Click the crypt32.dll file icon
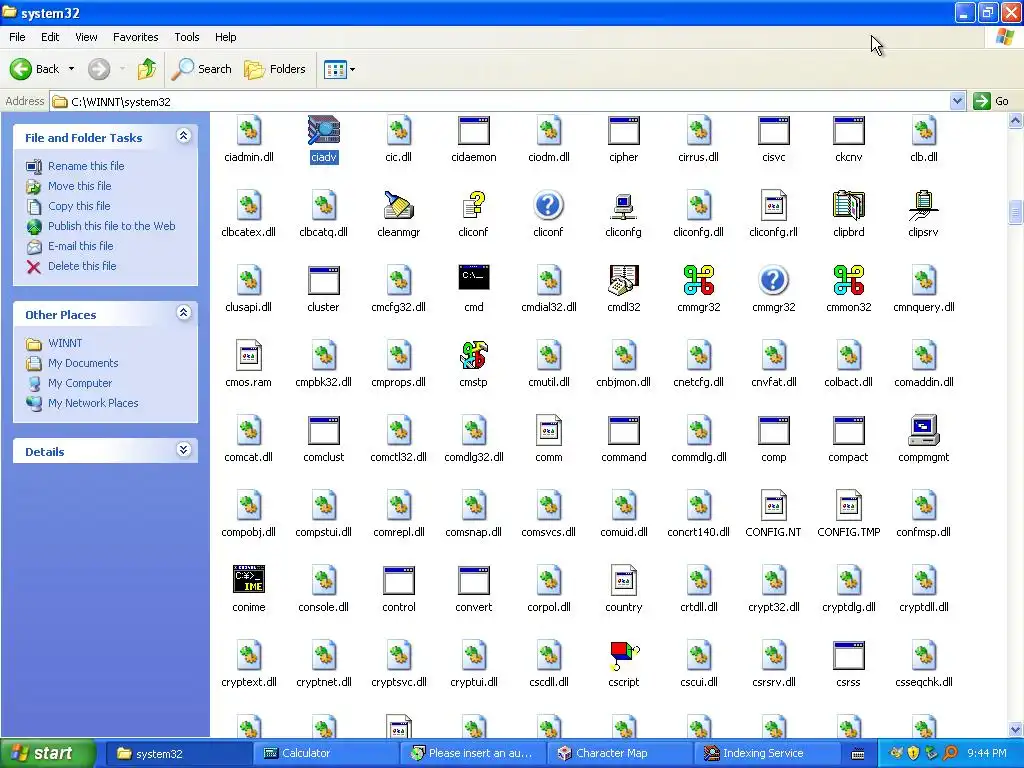Image resolution: width=1024 pixels, height=768 pixels. coord(773,581)
